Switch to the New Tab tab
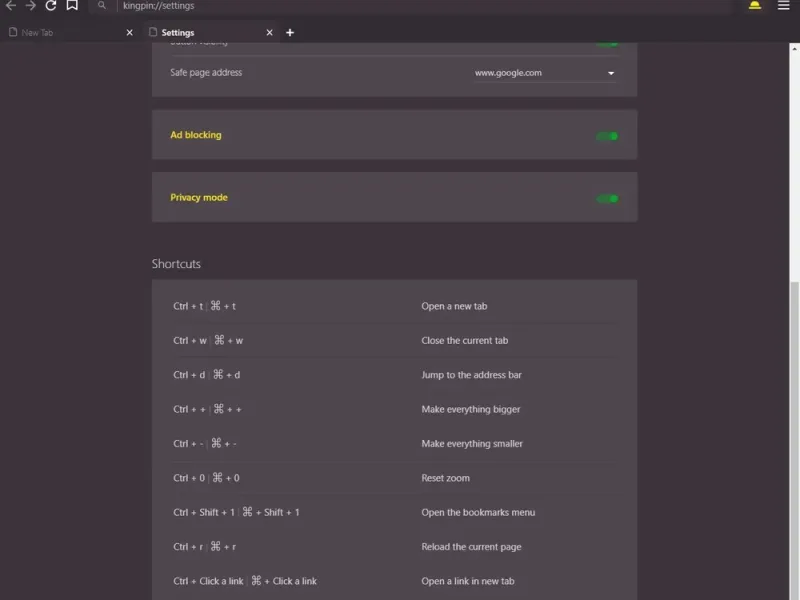Screen dimensions: 800x600 (x=60, y=33)
